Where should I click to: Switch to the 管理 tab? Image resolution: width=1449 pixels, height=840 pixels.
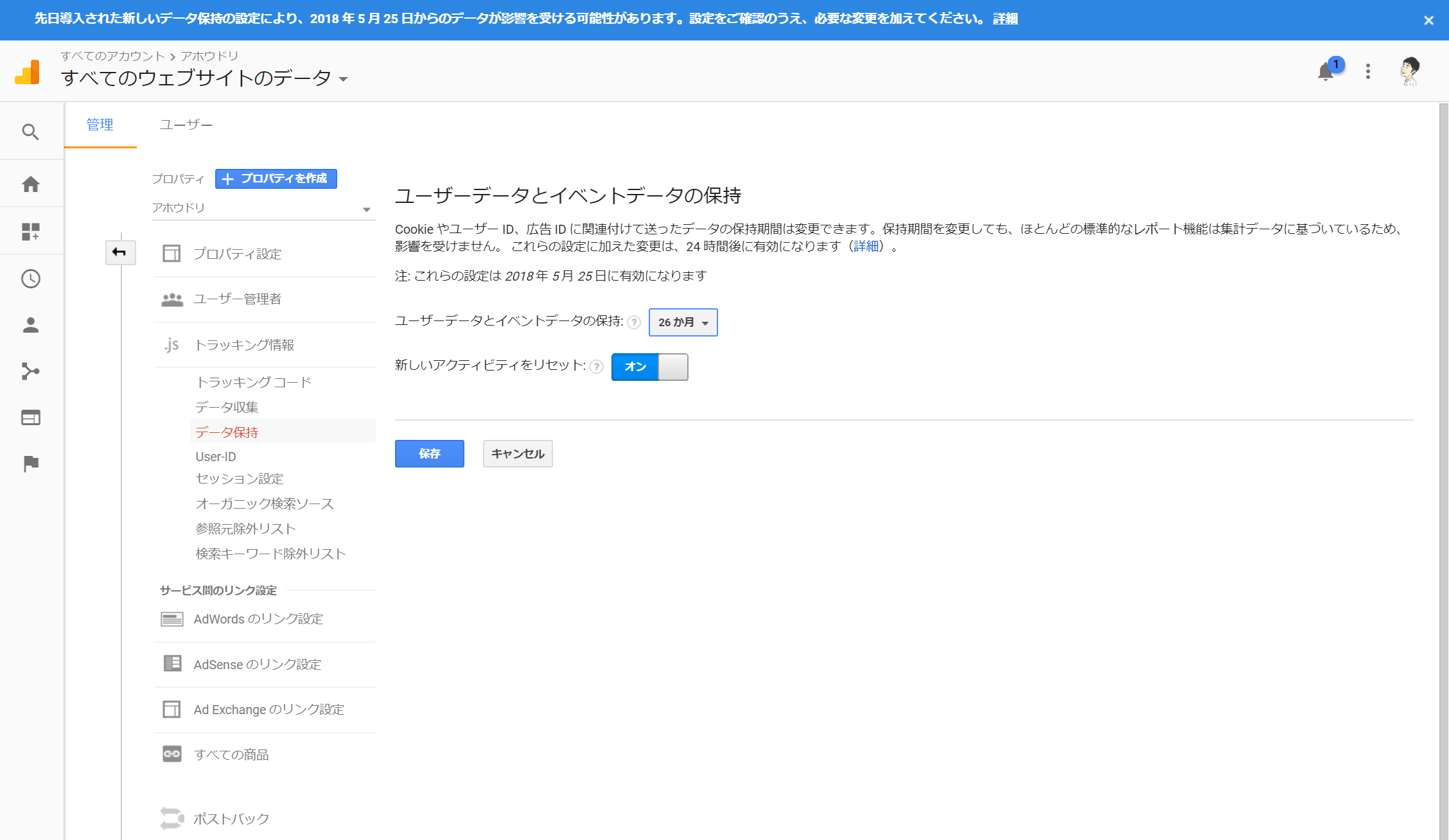100,125
